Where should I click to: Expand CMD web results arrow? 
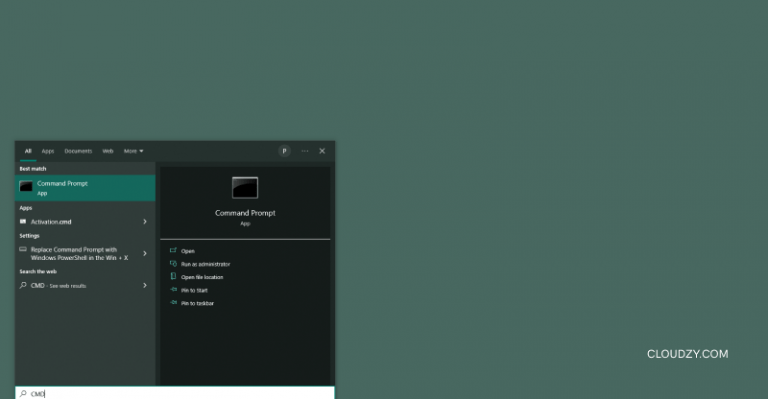coord(145,285)
